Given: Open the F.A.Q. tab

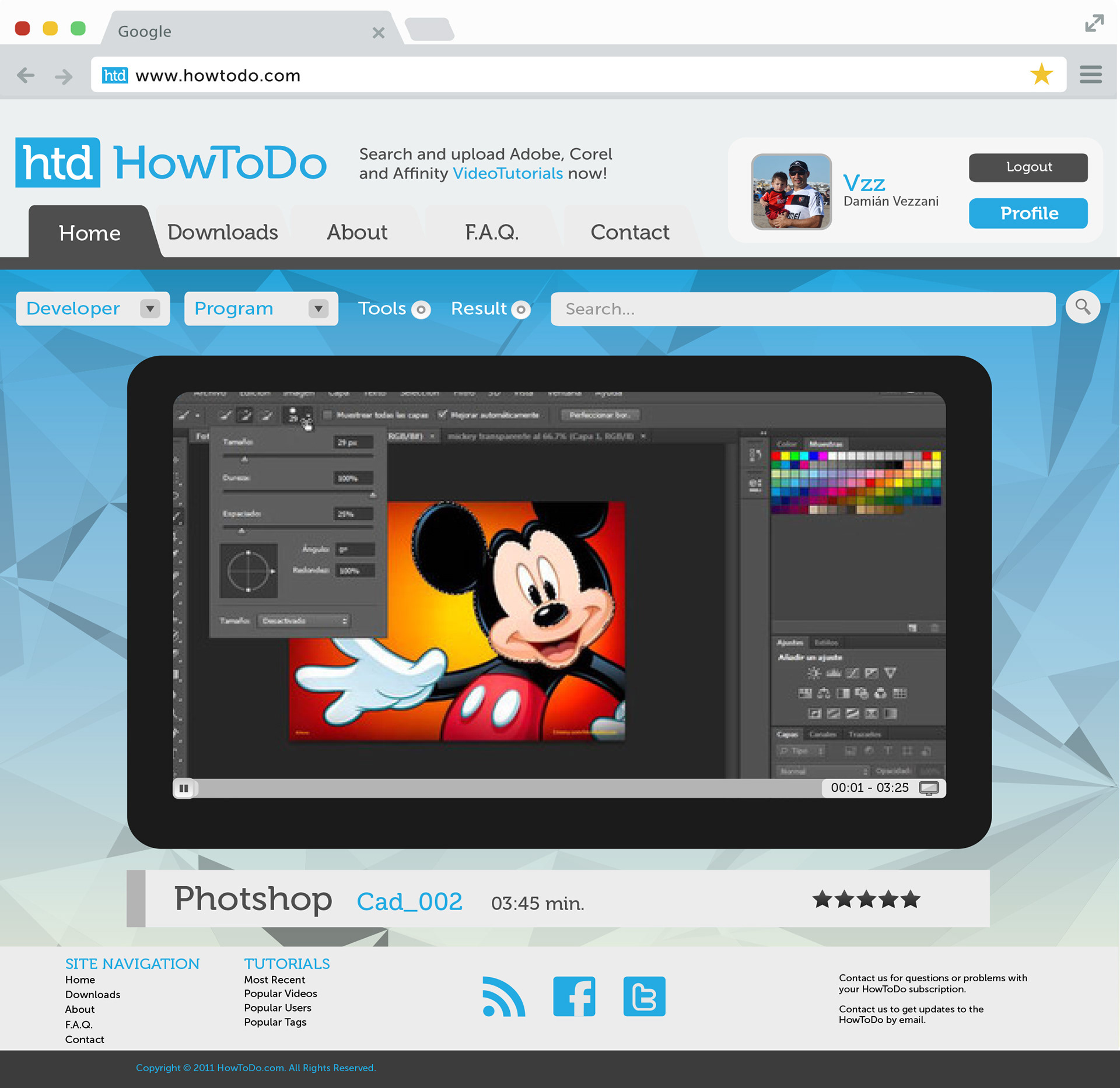Looking at the screenshot, I should click(492, 232).
